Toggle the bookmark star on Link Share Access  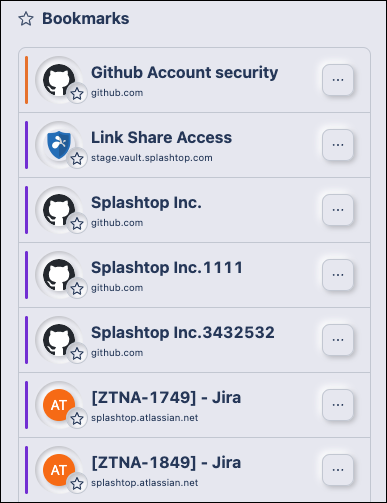point(77,159)
